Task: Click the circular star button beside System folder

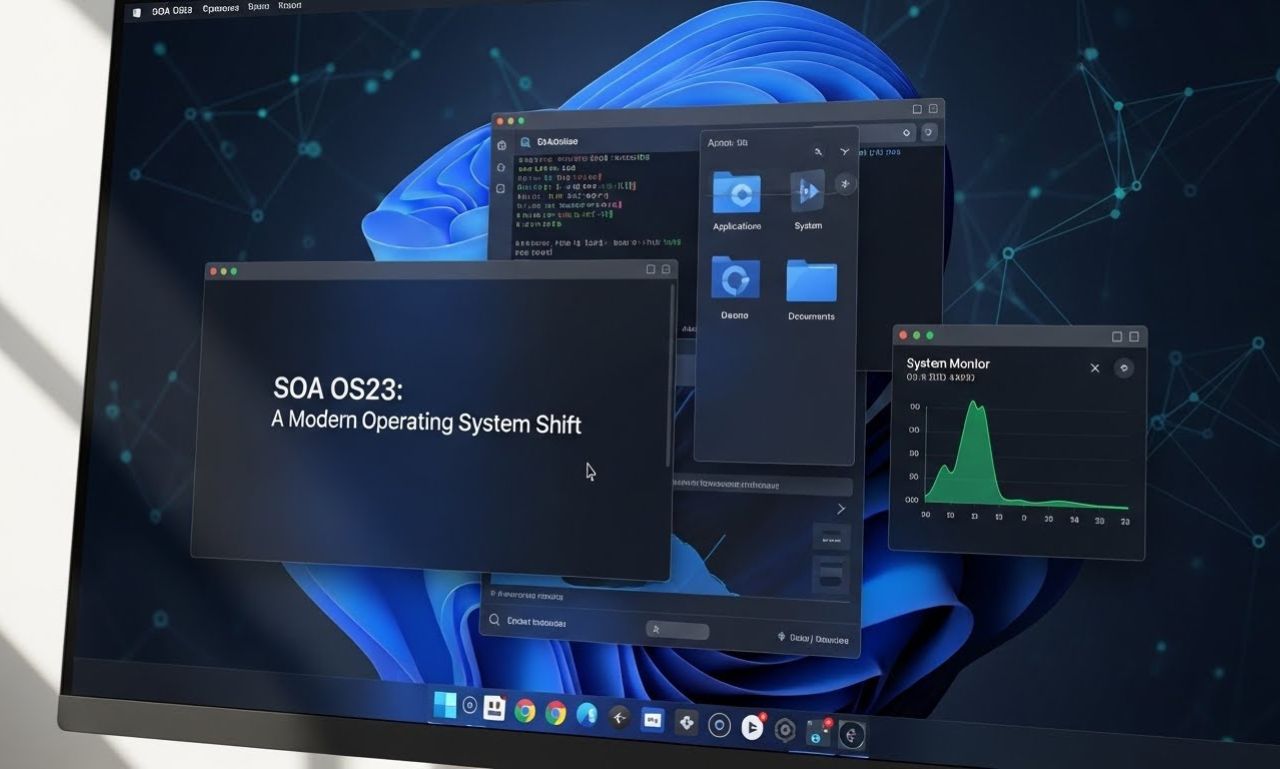Action: coord(846,184)
